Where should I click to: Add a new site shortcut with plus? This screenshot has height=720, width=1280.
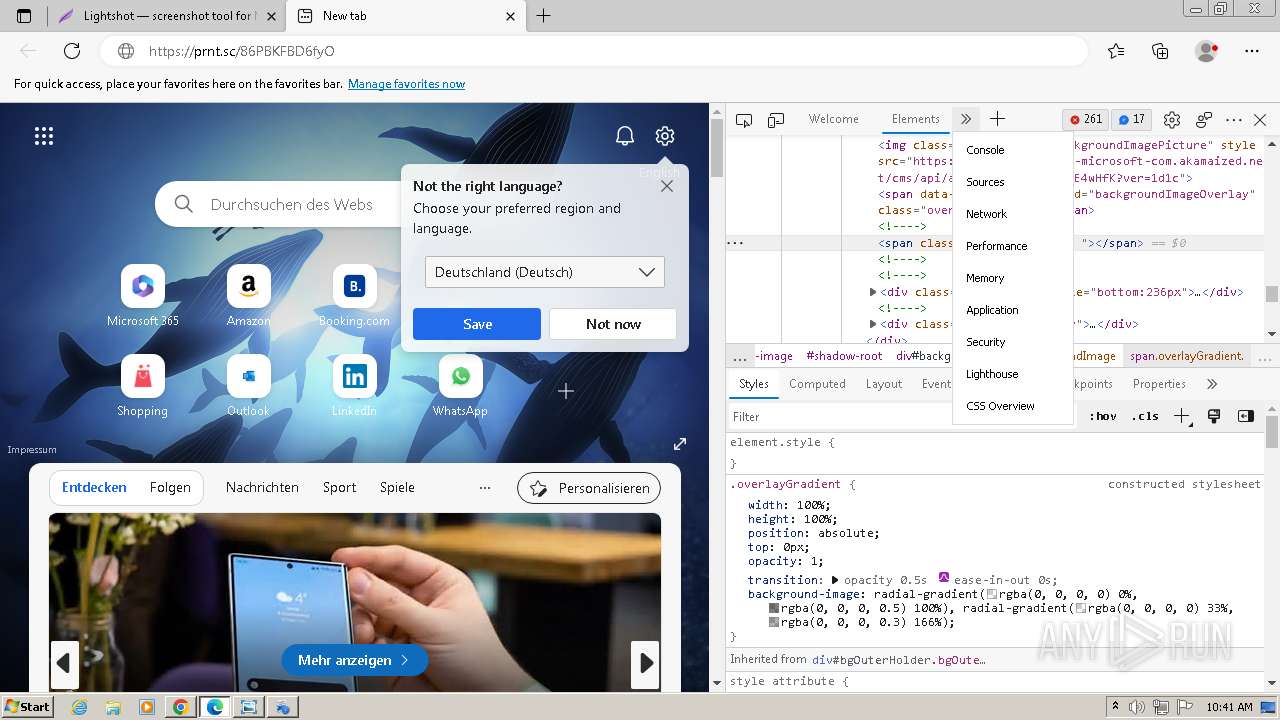566,391
